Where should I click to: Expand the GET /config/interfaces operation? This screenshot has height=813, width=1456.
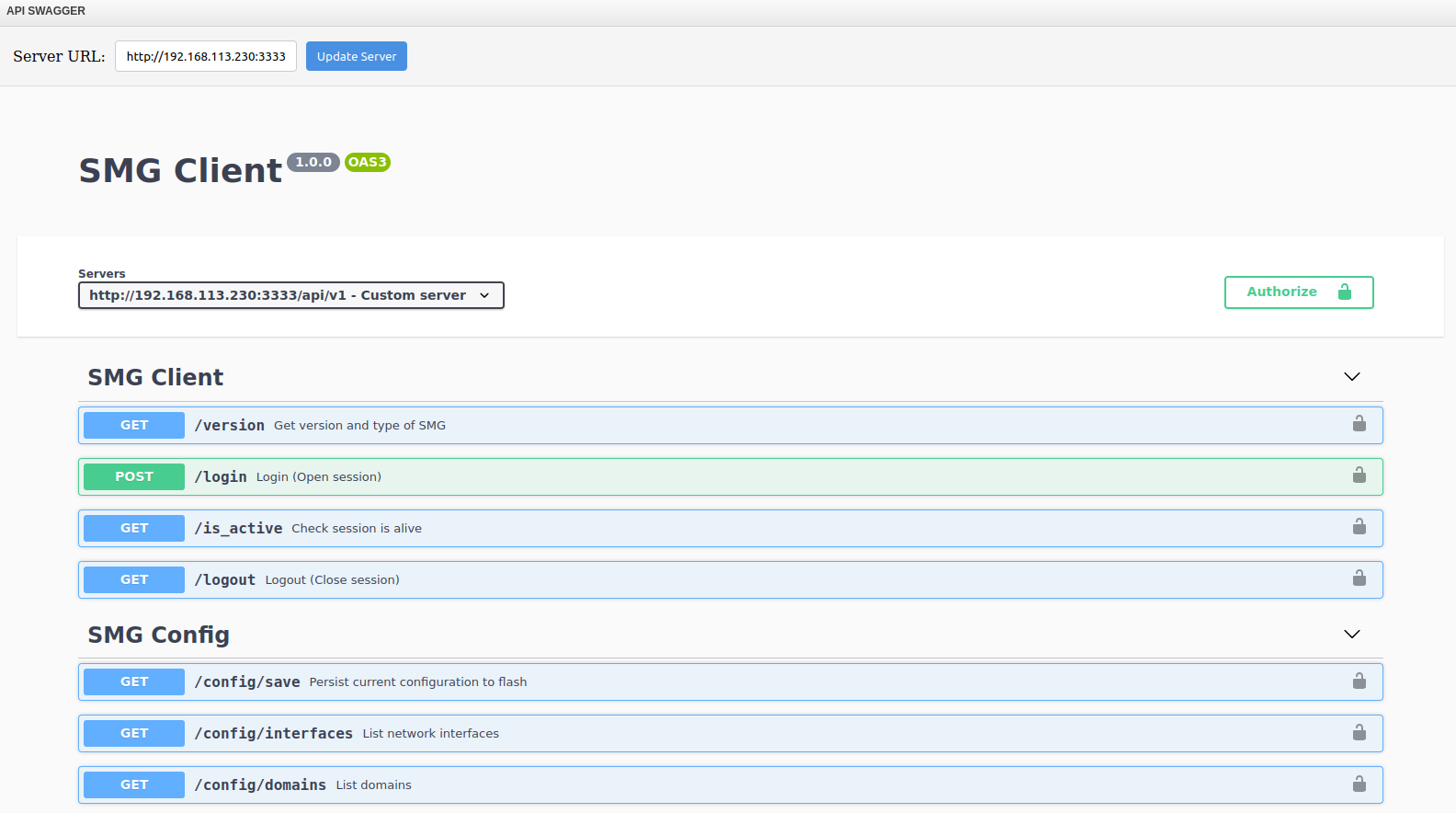coord(731,733)
